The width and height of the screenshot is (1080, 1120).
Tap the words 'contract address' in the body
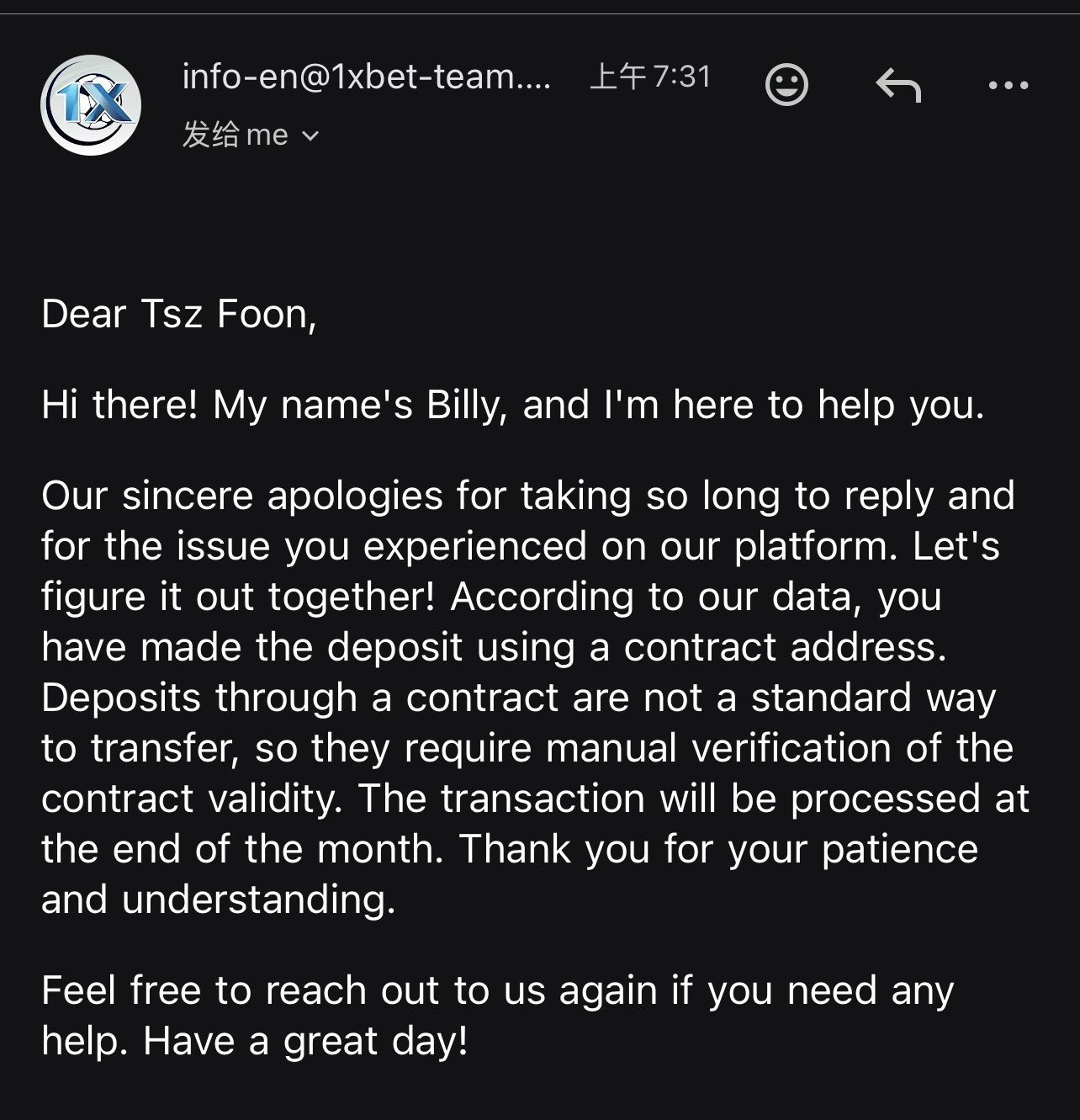(x=784, y=647)
